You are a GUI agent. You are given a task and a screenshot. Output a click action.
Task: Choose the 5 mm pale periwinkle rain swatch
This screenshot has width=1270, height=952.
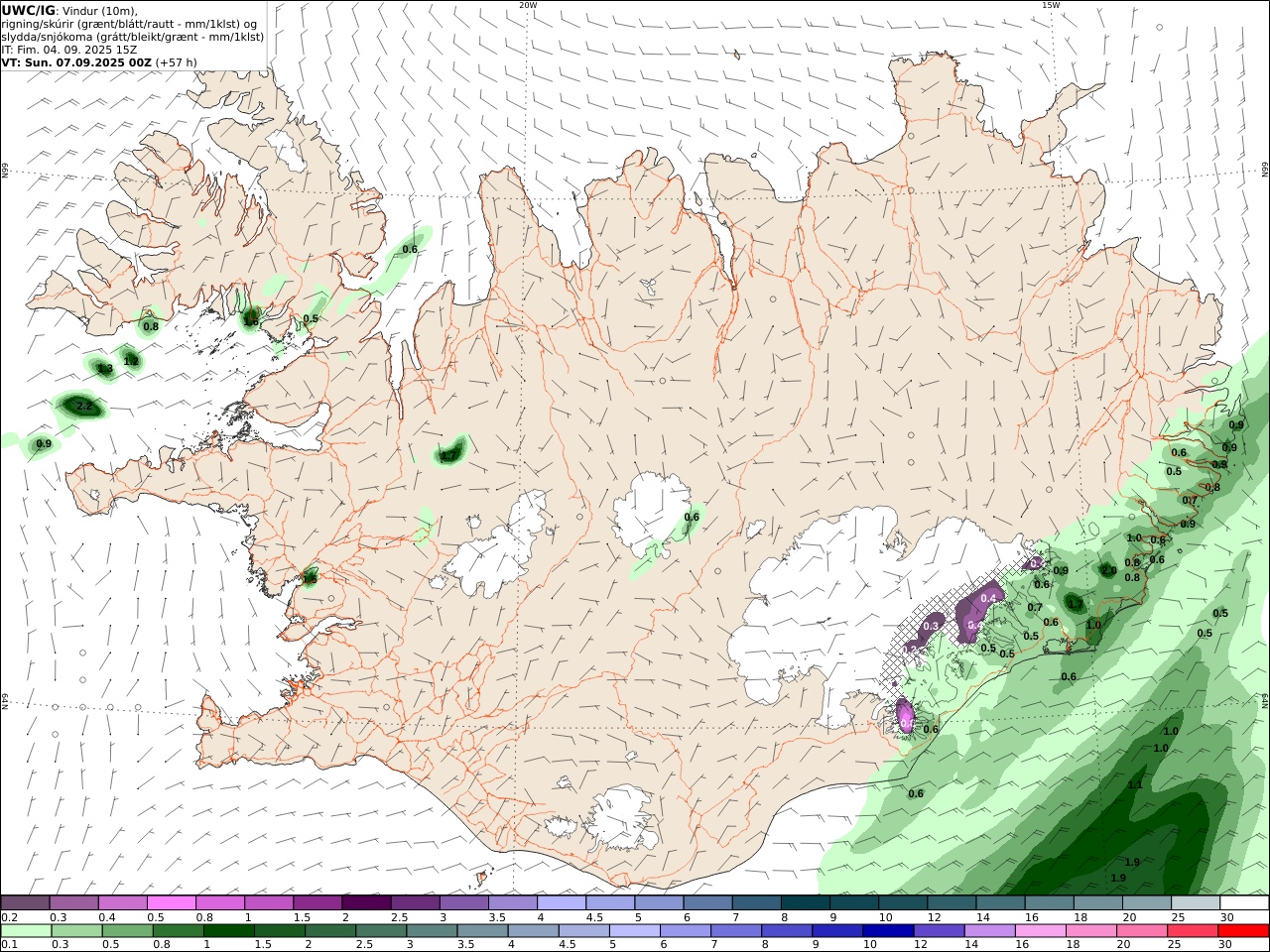tap(634, 930)
